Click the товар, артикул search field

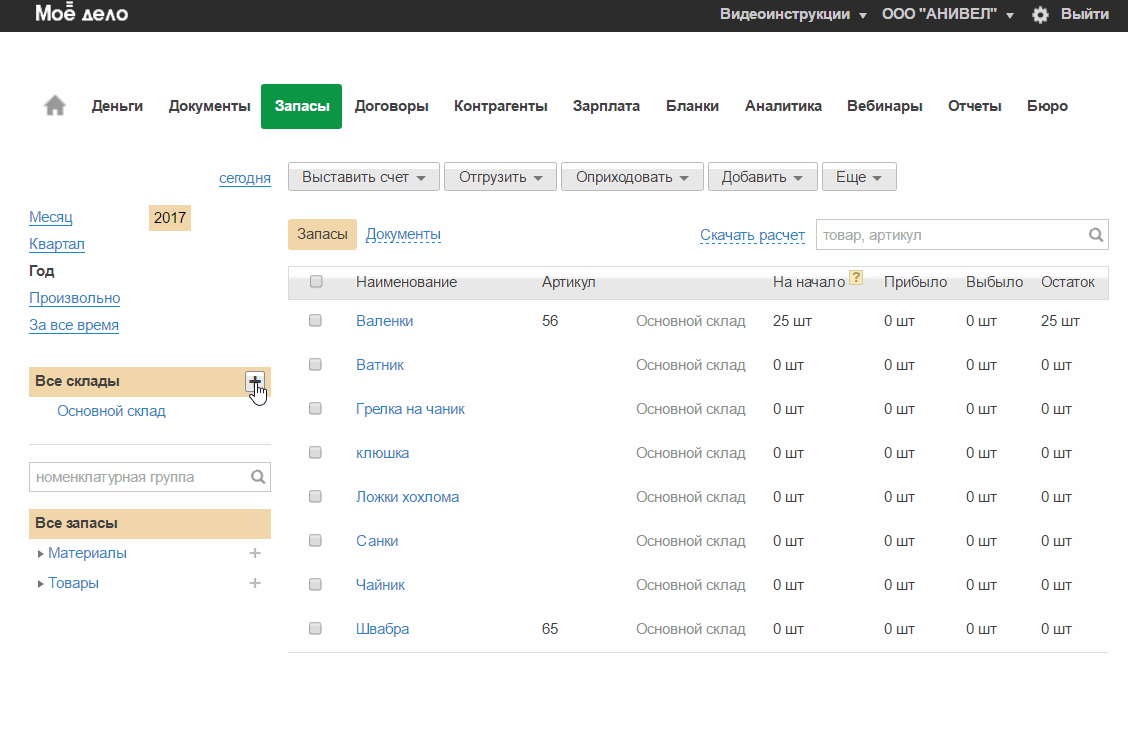[950, 235]
